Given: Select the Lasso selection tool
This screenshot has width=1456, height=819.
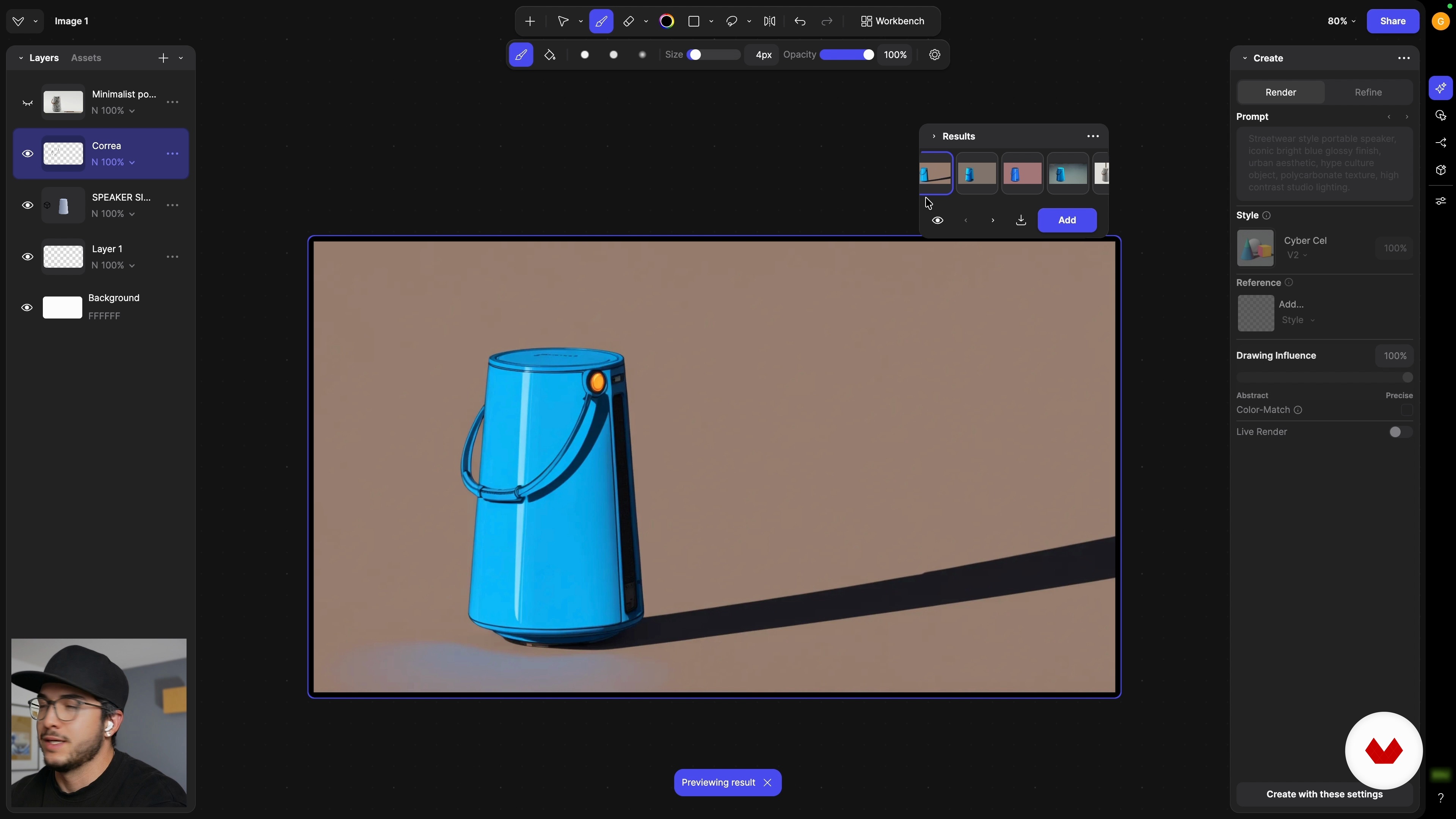Looking at the screenshot, I should (x=732, y=22).
